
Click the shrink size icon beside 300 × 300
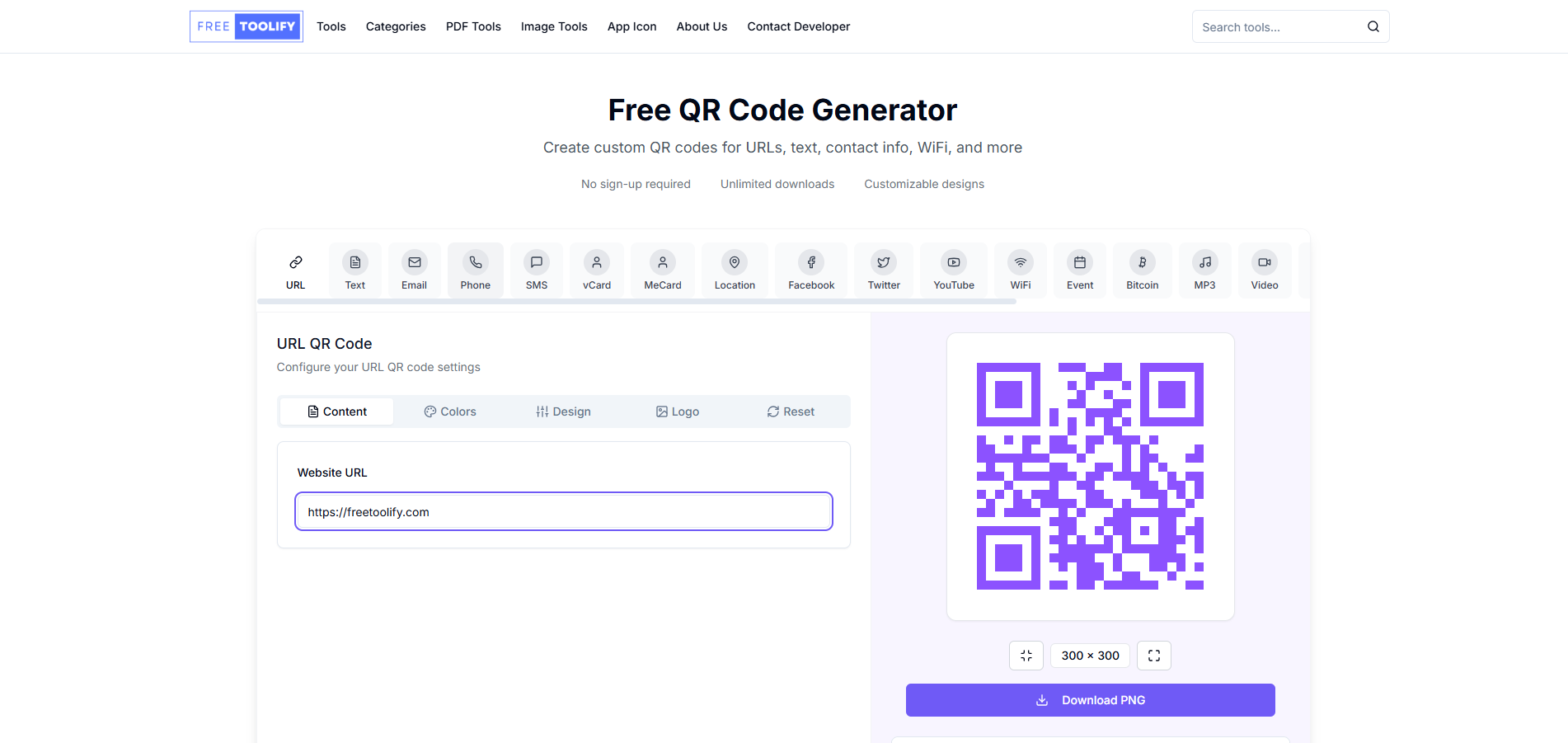[1026, 655]
